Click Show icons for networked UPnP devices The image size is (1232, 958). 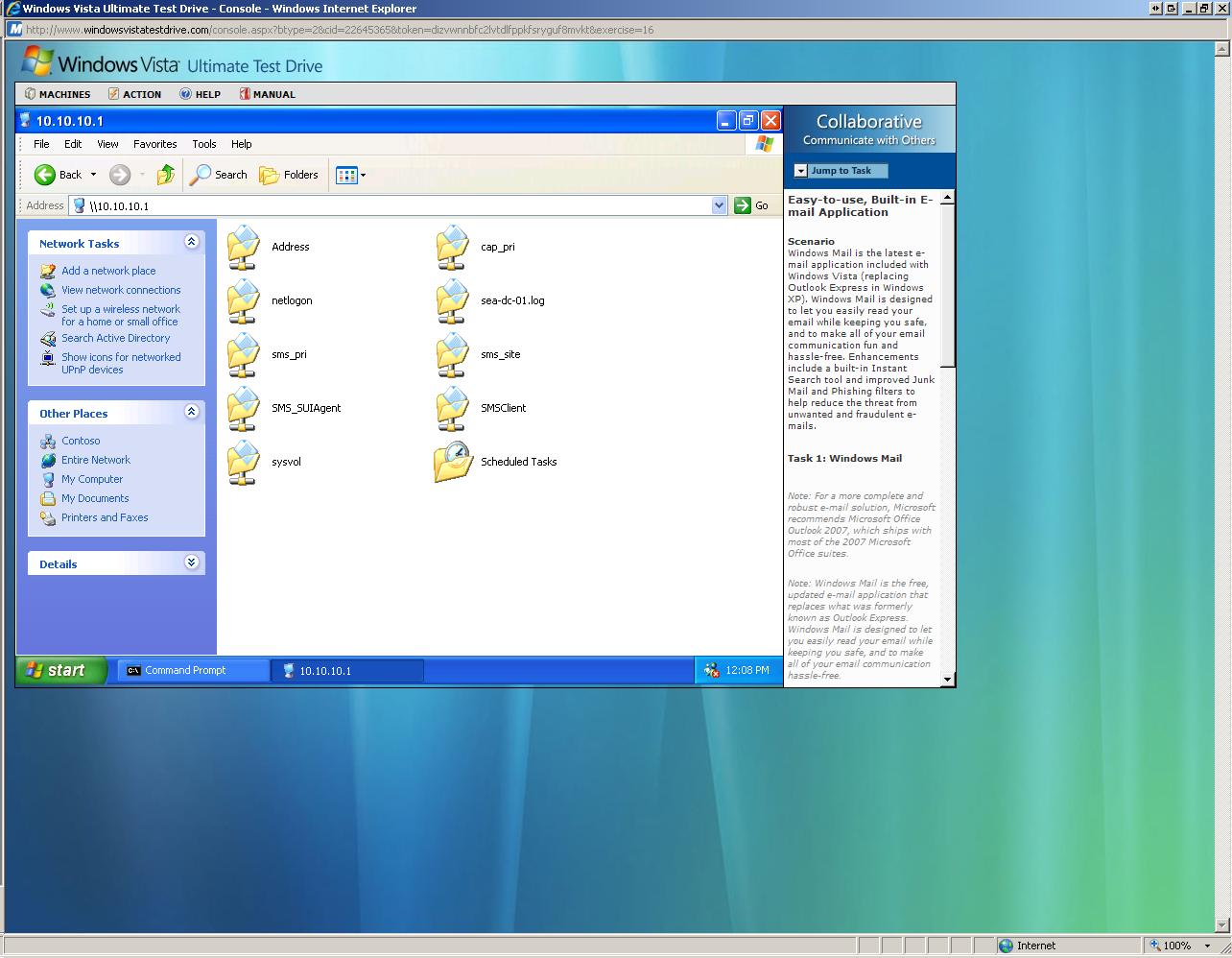[121, 363]
